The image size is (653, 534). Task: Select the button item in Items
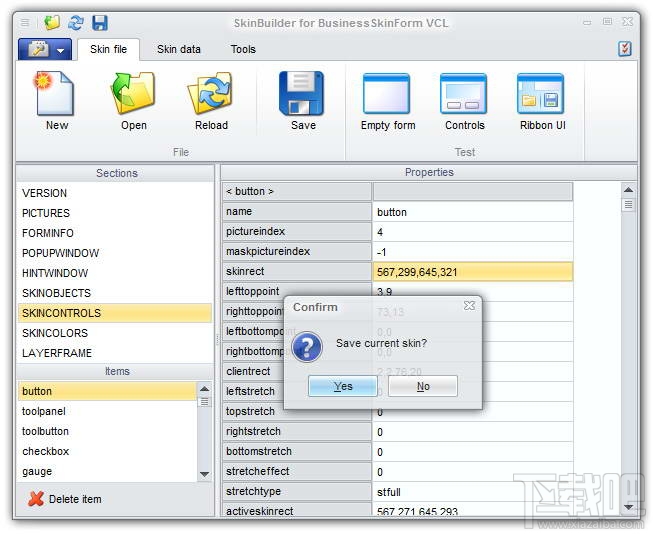pyautogui.click(x=107, y=391)
